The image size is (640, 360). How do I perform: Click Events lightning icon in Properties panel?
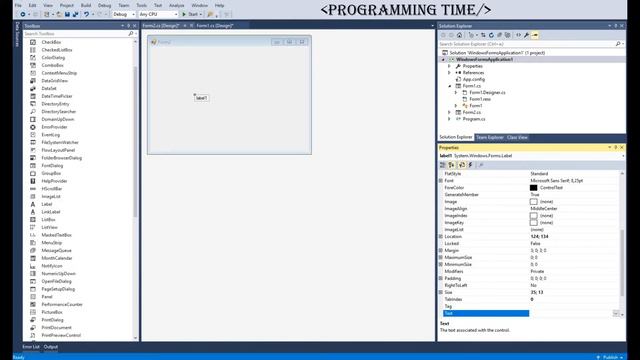coord(470,165)
